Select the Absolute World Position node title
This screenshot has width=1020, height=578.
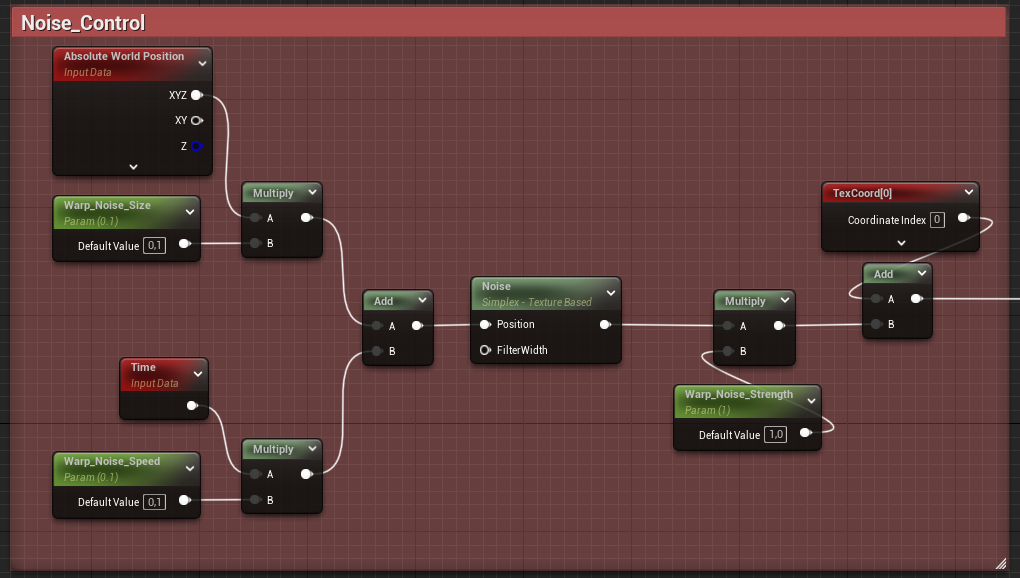pos(124,57)
